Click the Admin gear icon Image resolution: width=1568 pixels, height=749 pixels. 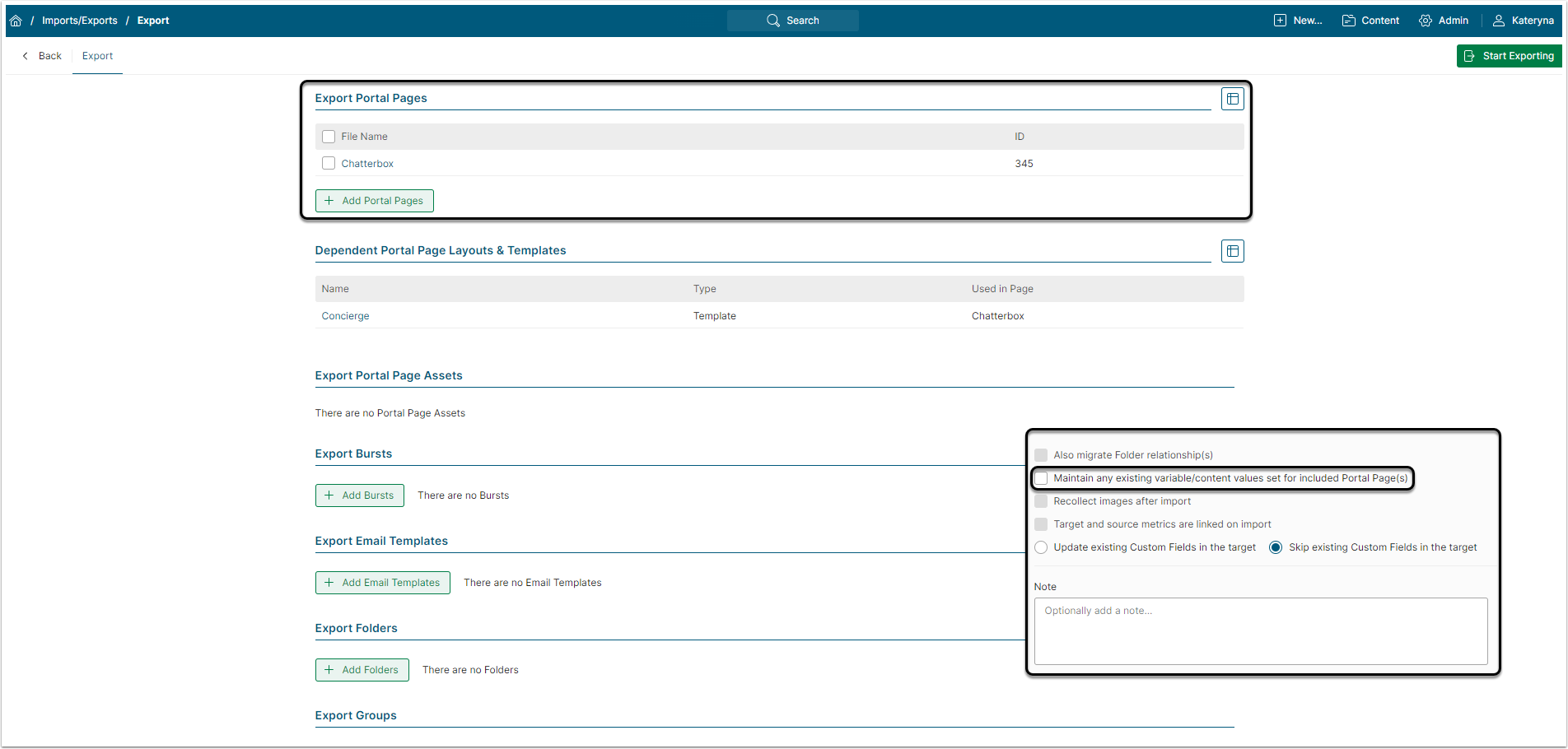tap(1425, 21)
